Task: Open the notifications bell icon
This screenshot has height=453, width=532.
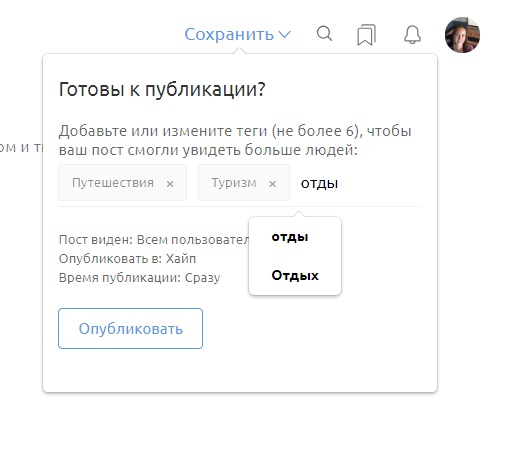Action: (x=412, y=34)
